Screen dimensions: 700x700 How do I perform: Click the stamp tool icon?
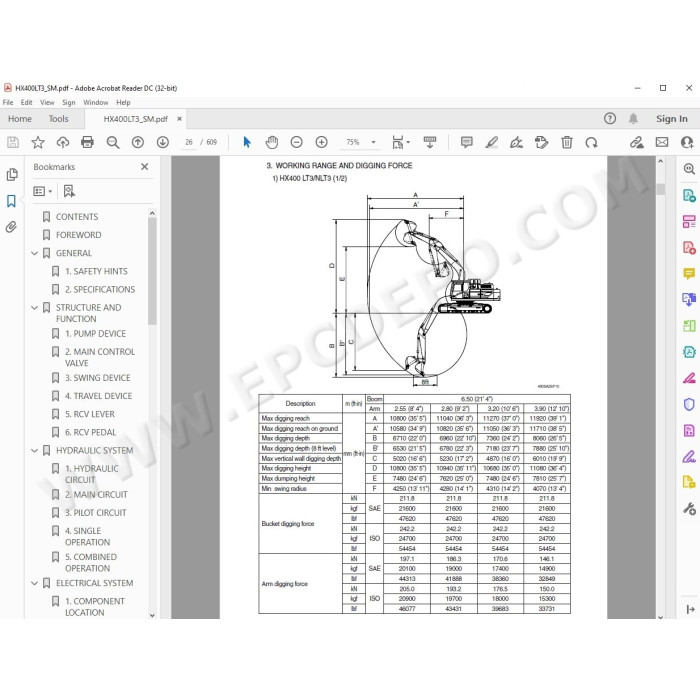tap(542, 142)
